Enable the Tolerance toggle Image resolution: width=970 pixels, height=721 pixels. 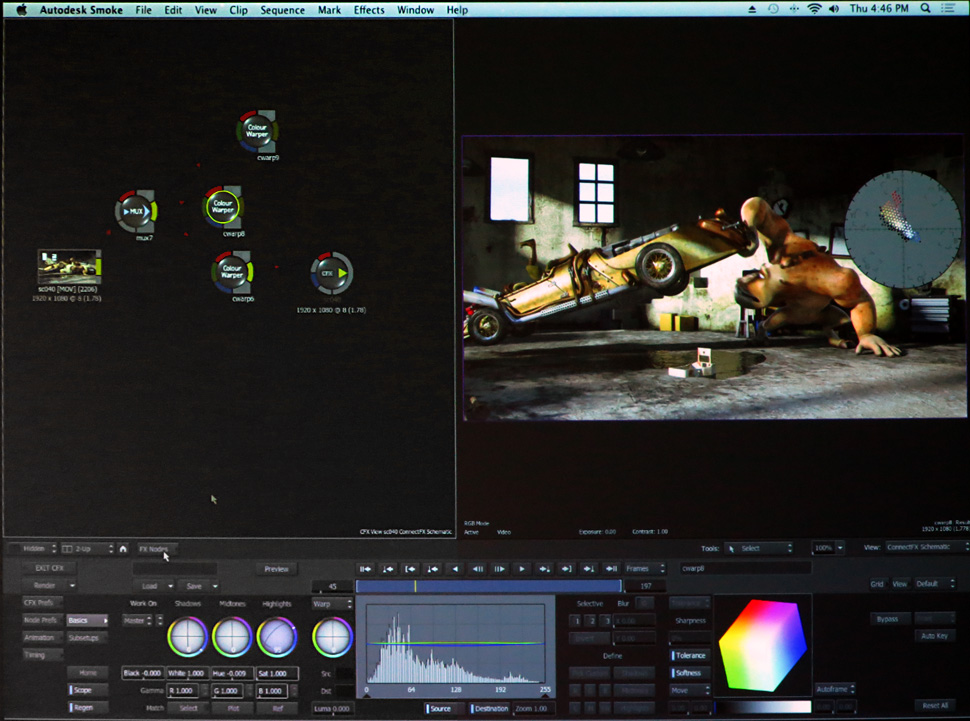click(x=689, y=655)
